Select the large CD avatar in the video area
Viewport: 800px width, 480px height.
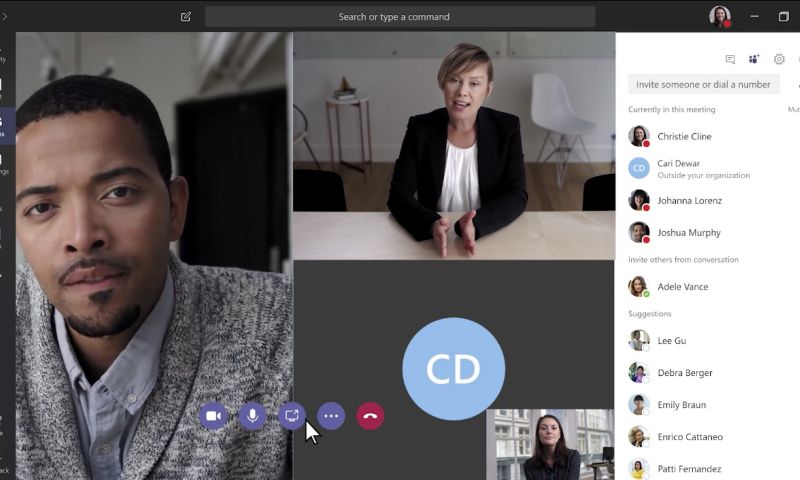click(454, 369)
